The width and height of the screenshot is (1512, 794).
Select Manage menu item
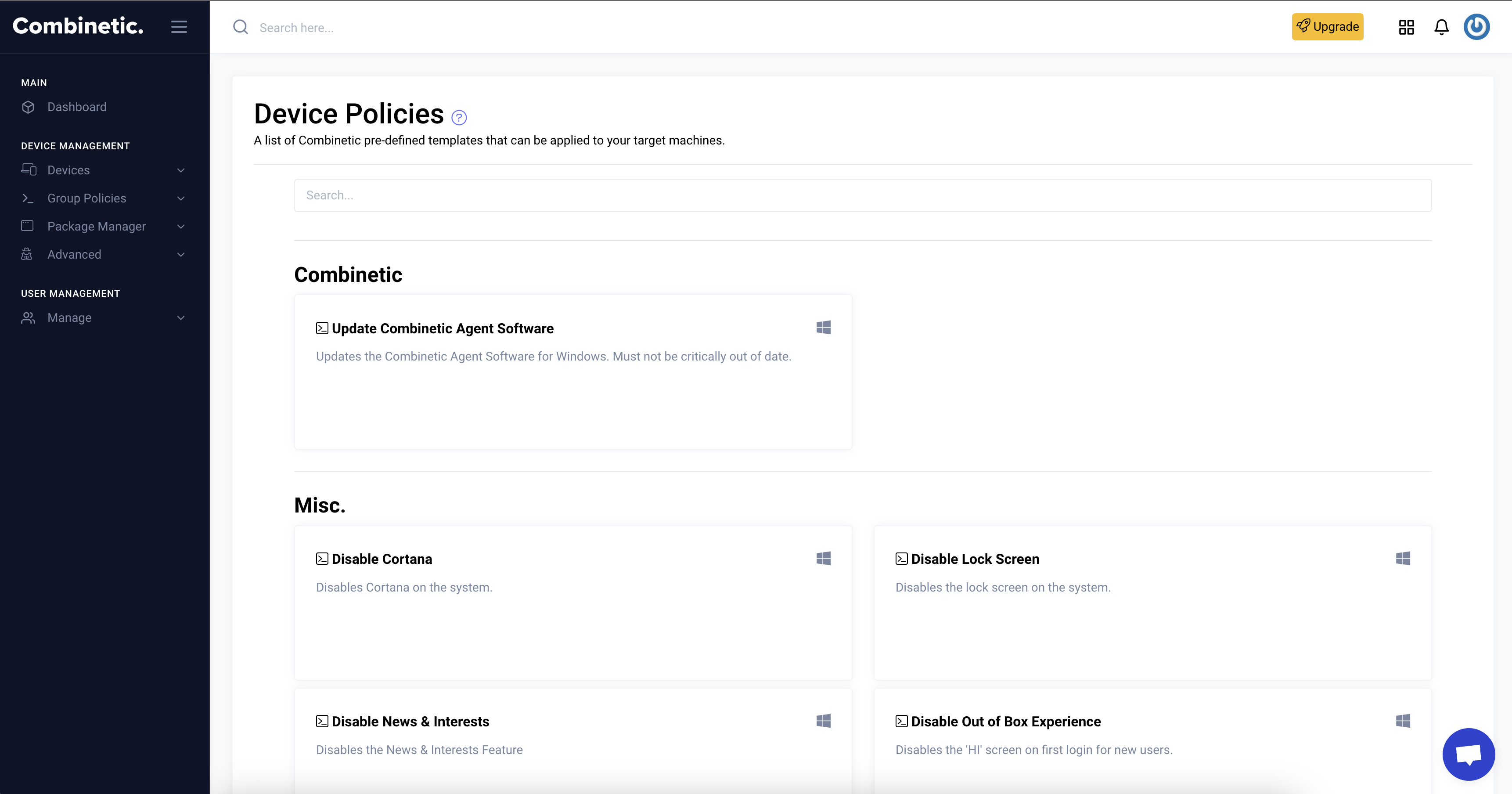click(x=70, y=318)
